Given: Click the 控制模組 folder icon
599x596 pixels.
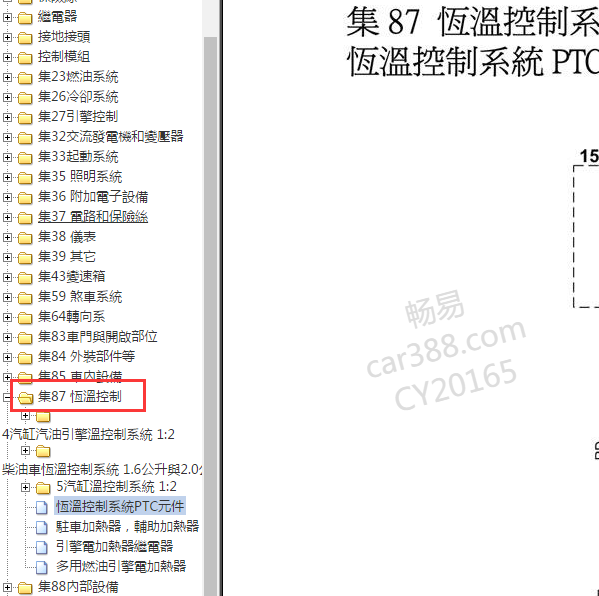Looking at the screenshot, I should 25,58.
